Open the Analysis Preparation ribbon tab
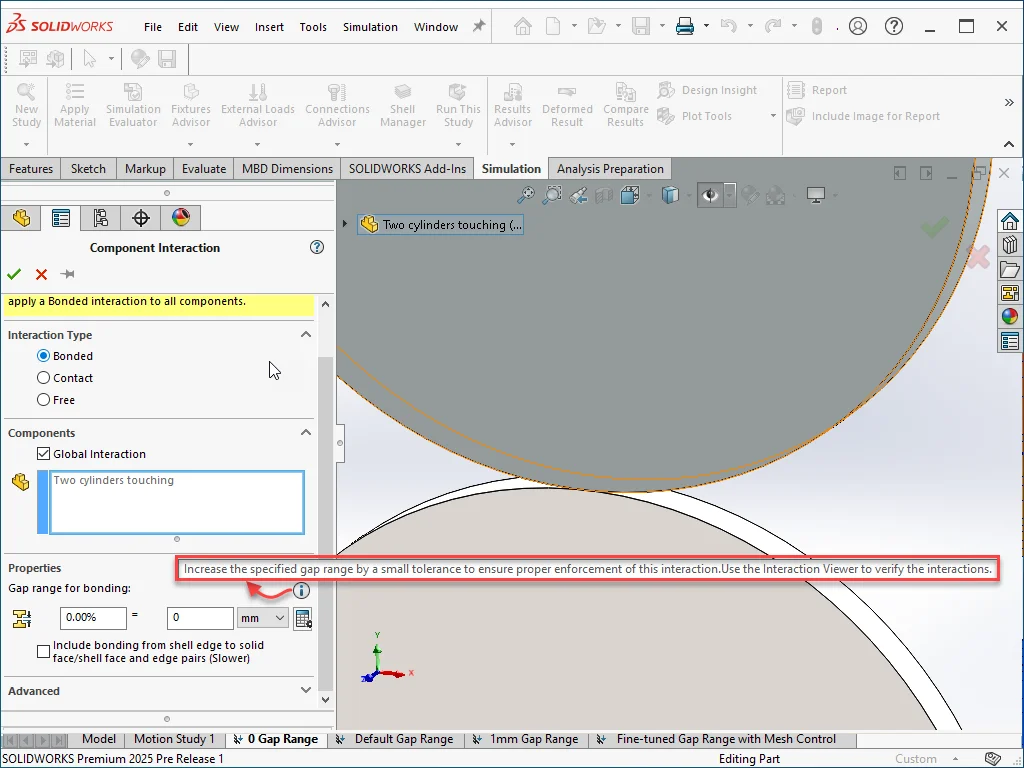Screen dimensions: 1024x768 pyautogui.click(x=610, y=169)
